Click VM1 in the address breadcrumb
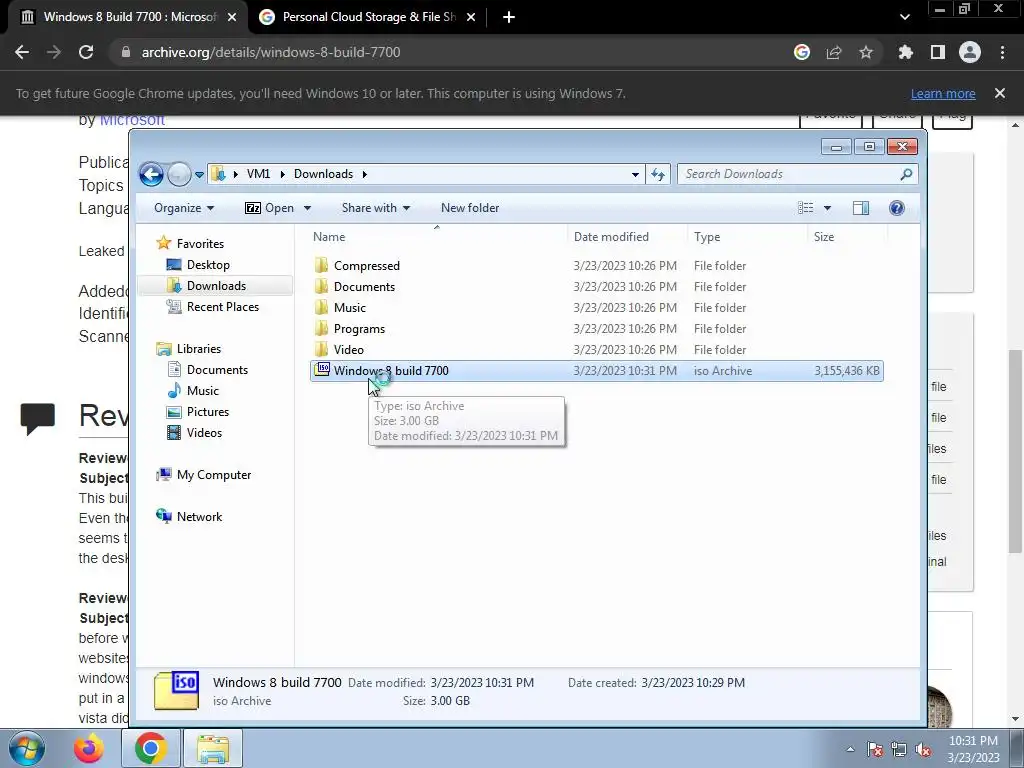The width and height of the screenshot is (1024, 768). point(258,174)
